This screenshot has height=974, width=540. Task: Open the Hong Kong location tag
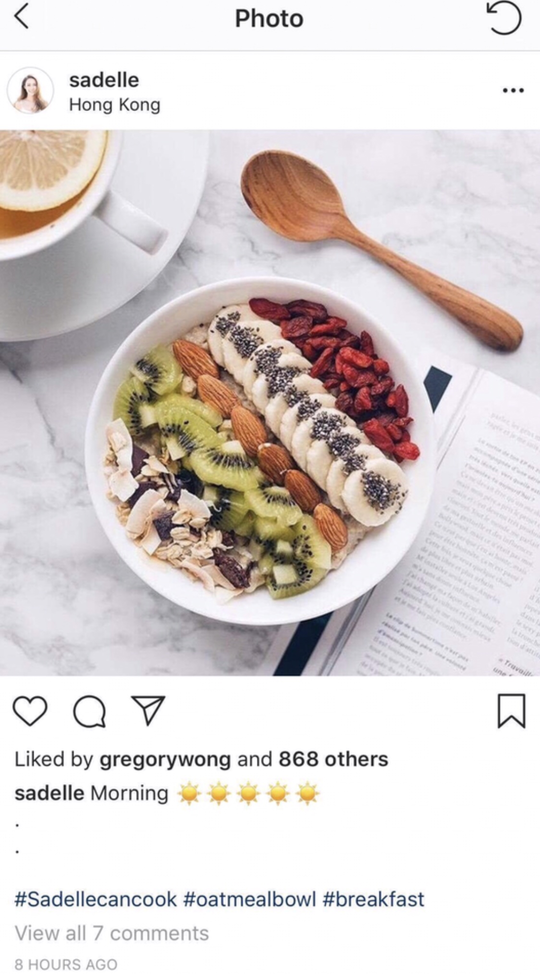coord(114,105)
